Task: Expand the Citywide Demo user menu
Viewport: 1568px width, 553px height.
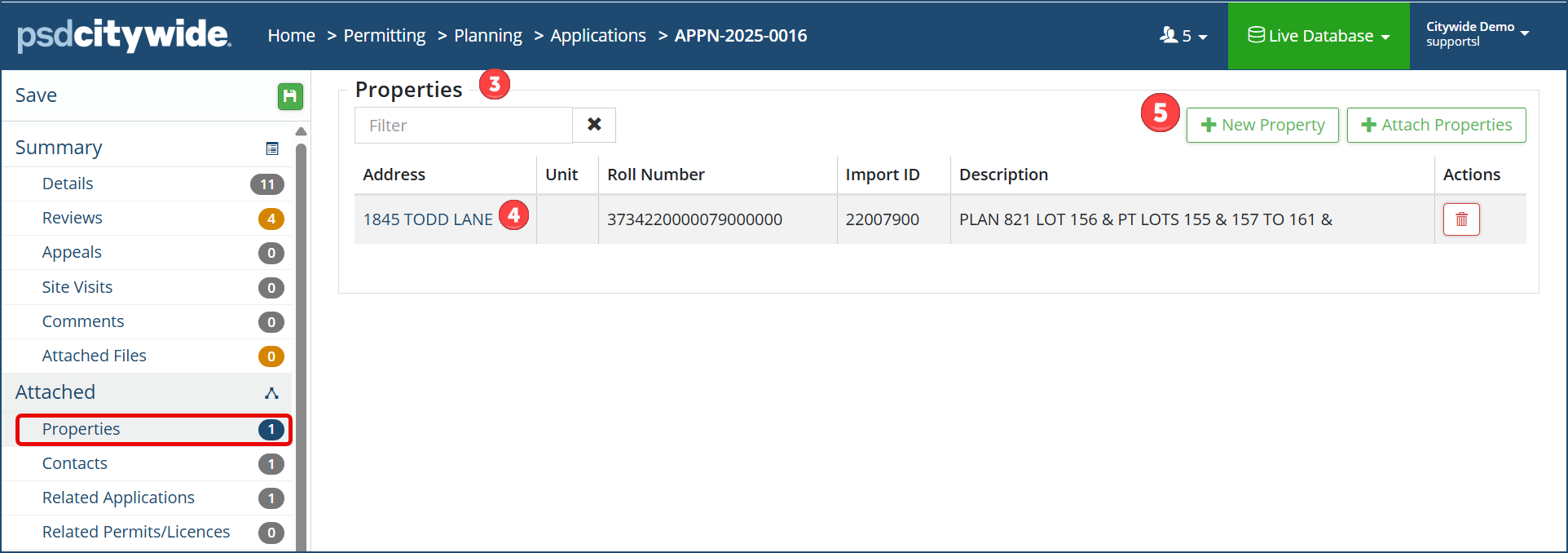Action: (x=1477, y=33)
